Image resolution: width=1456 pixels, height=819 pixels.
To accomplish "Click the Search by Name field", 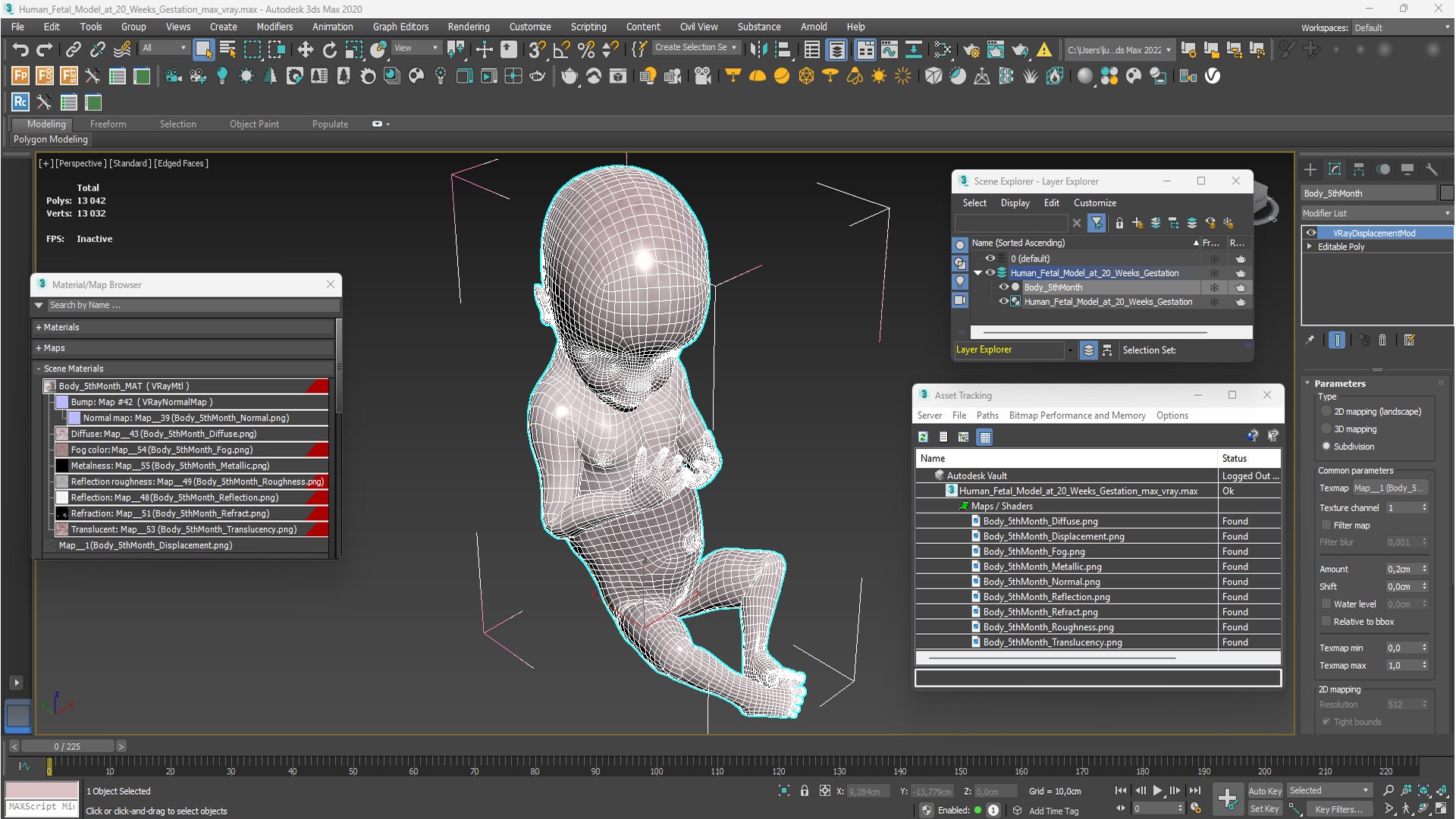I will 193,306.
